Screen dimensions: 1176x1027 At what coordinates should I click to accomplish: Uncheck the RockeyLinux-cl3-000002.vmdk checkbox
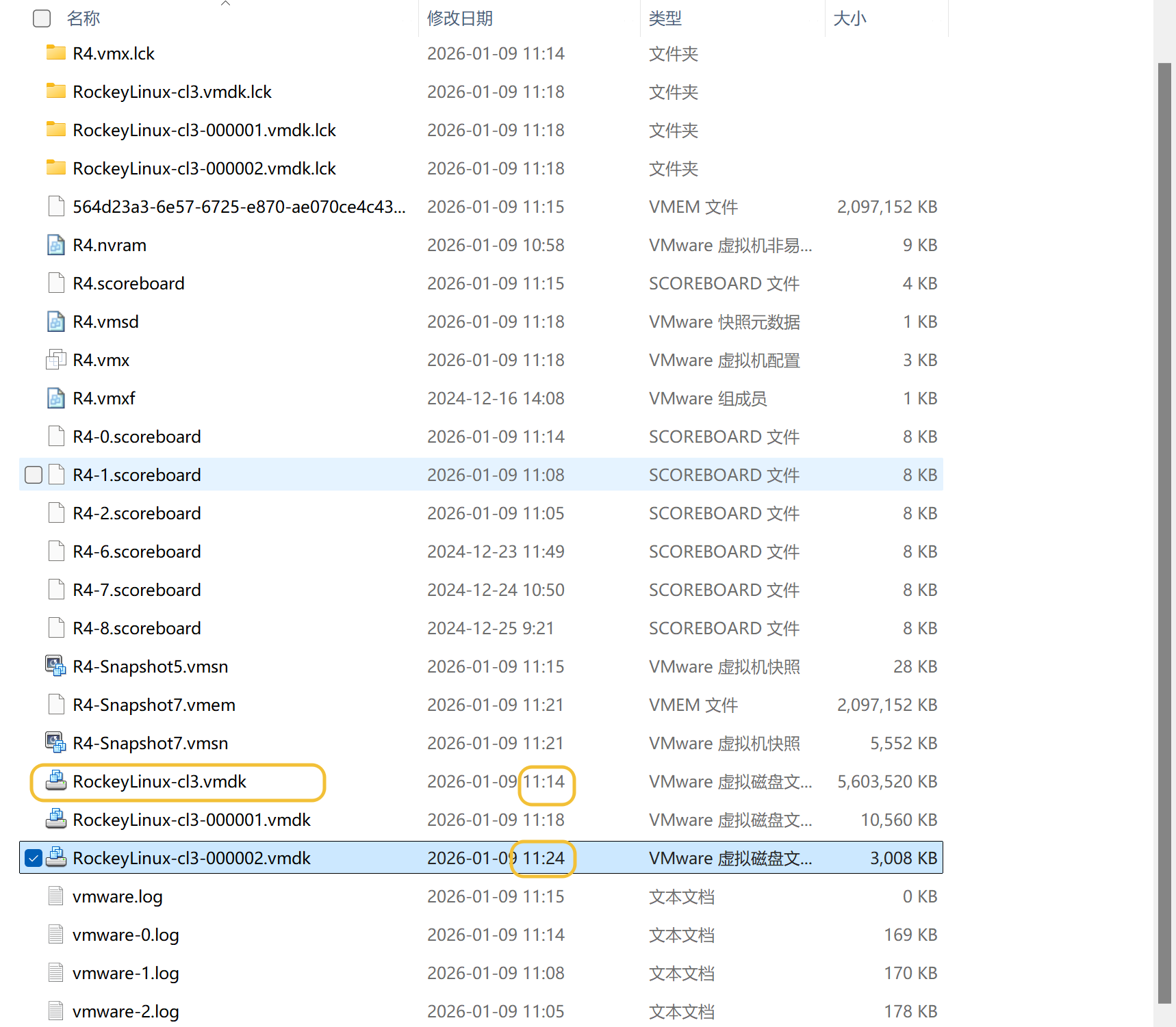pyautogui.click(x=34, y=858)
